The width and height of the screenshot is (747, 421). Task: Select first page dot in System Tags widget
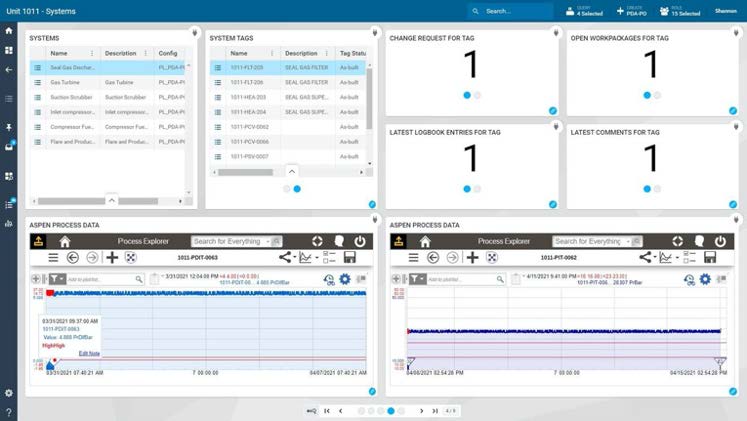(x=286, y=189)
